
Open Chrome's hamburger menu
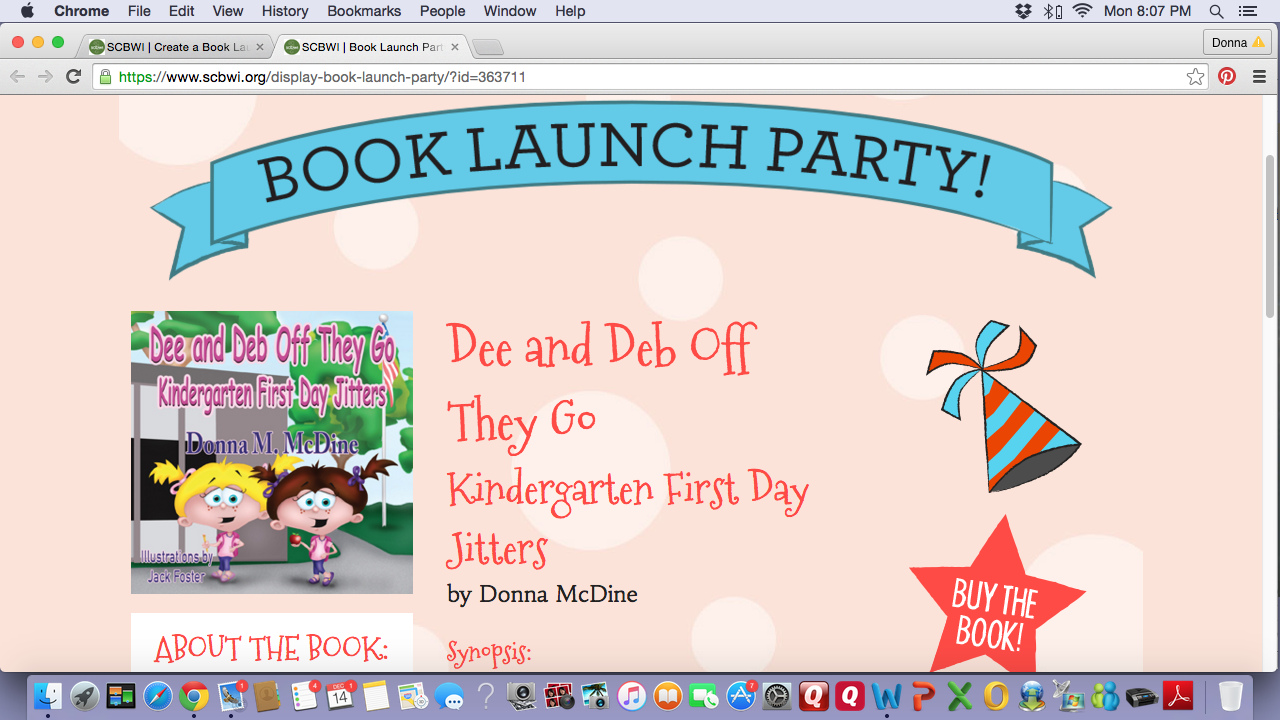[x=1259, y=77]
